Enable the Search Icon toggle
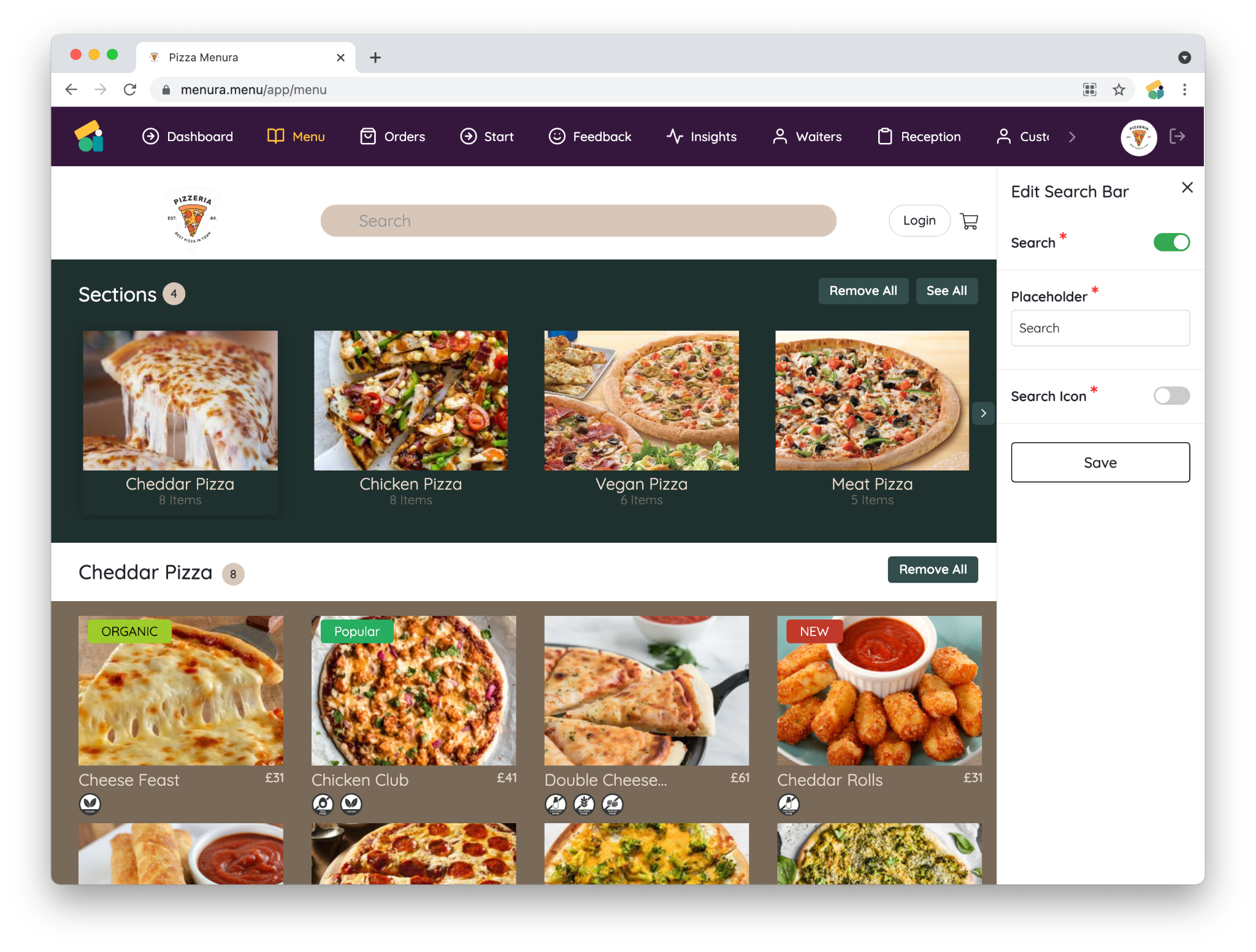 coord(1171,396)
